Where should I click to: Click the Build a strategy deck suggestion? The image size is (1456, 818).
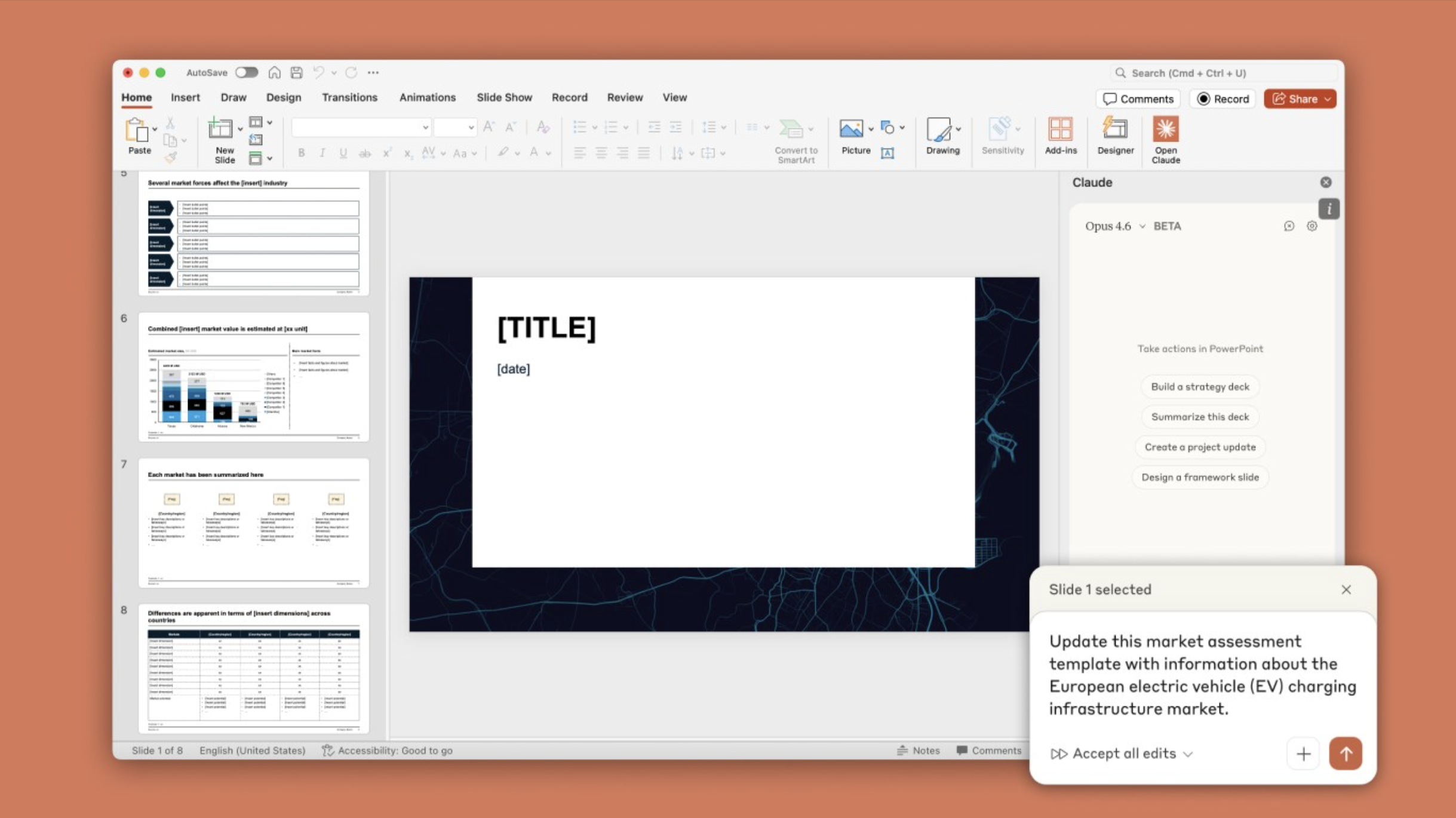(x=1199, y=386)
